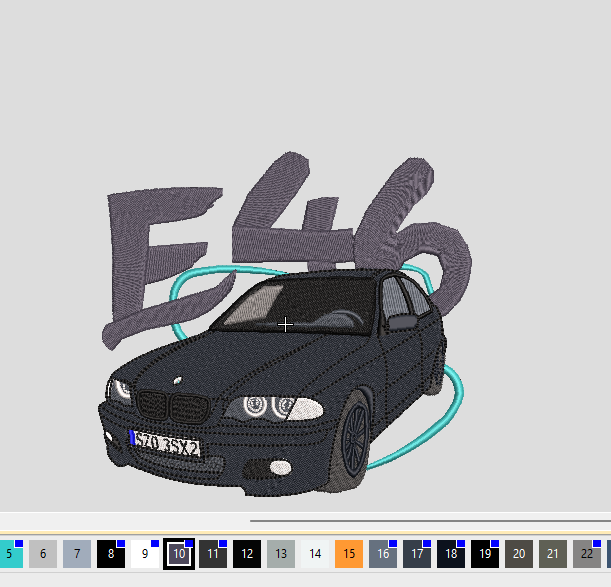Select near-black swatch 18

click(451, 553)
